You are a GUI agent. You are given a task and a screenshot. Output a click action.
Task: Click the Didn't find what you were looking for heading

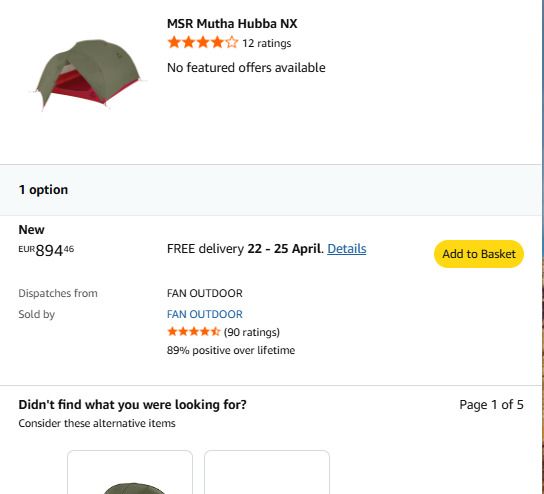(132, 405)
